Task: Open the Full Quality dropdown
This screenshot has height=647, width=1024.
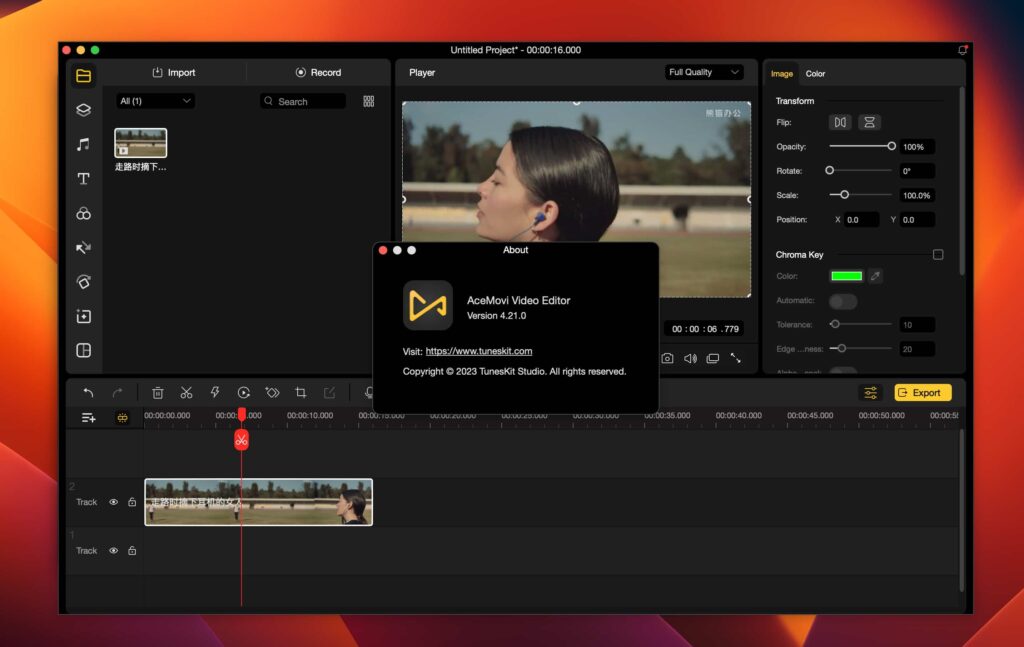Action: [703, 72]
